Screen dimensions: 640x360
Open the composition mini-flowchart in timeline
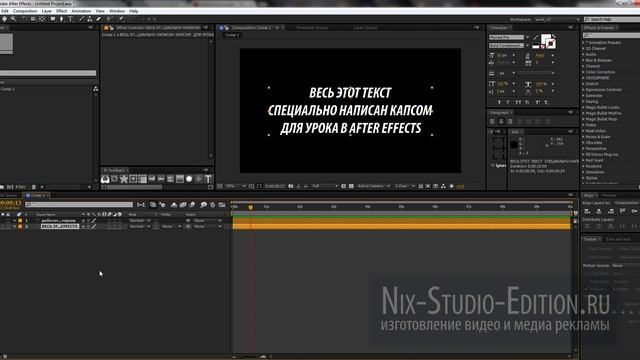pos(141,205)
